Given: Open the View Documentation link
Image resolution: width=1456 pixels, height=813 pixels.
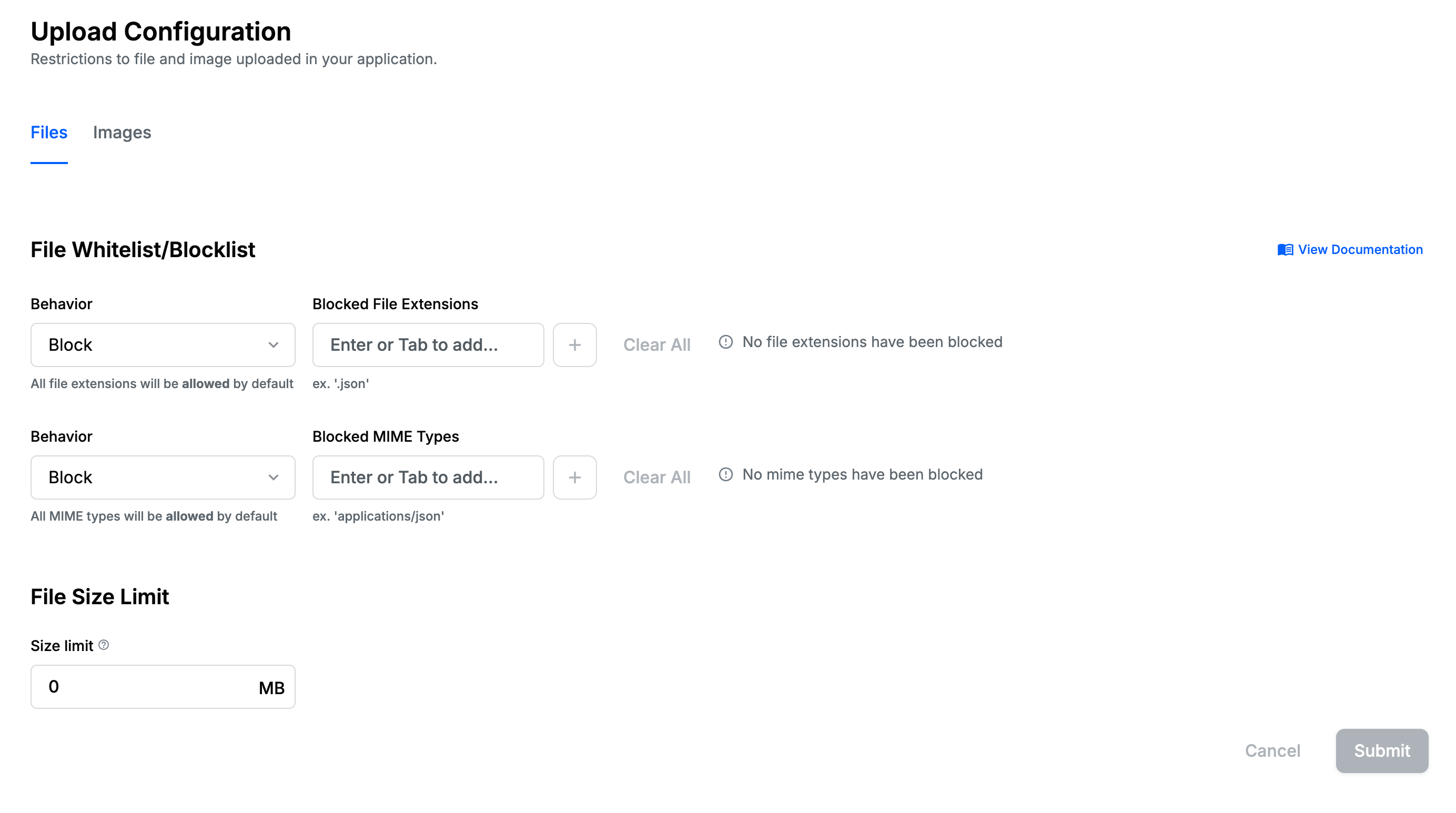Looking at the screenshot, I should click(x=1360, y=250).
